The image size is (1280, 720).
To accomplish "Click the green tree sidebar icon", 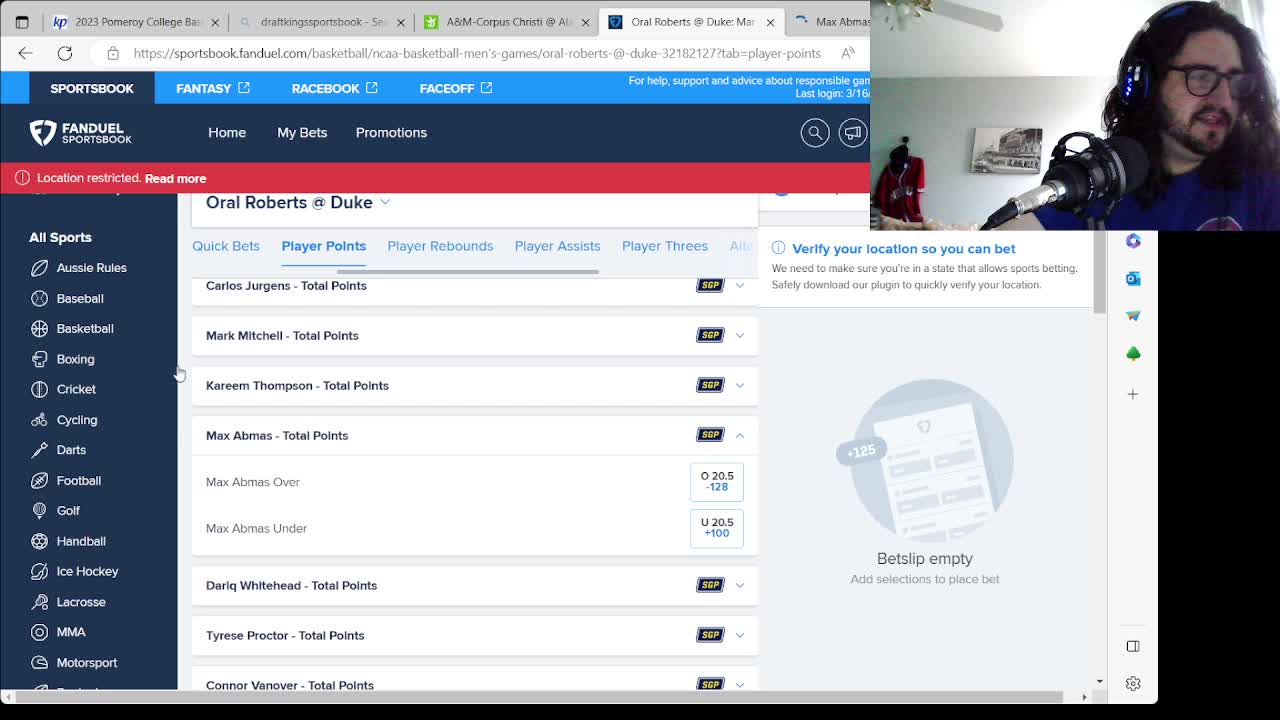I will pos(1133,353).
